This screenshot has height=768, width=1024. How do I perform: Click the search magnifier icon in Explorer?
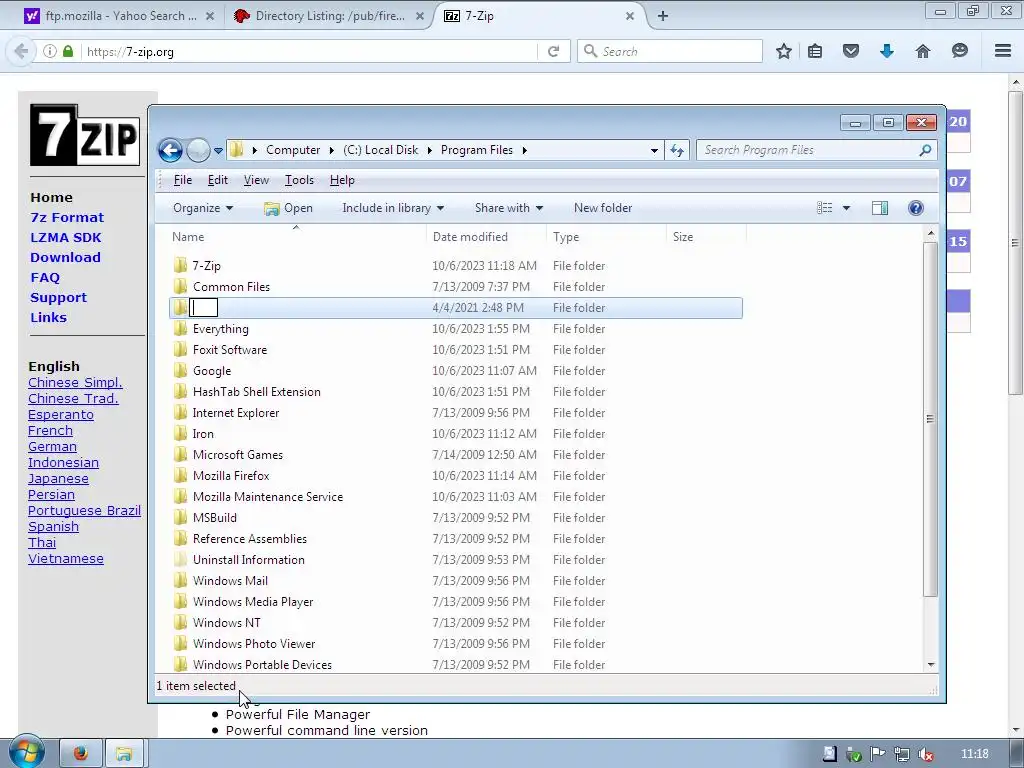point(925,150)
